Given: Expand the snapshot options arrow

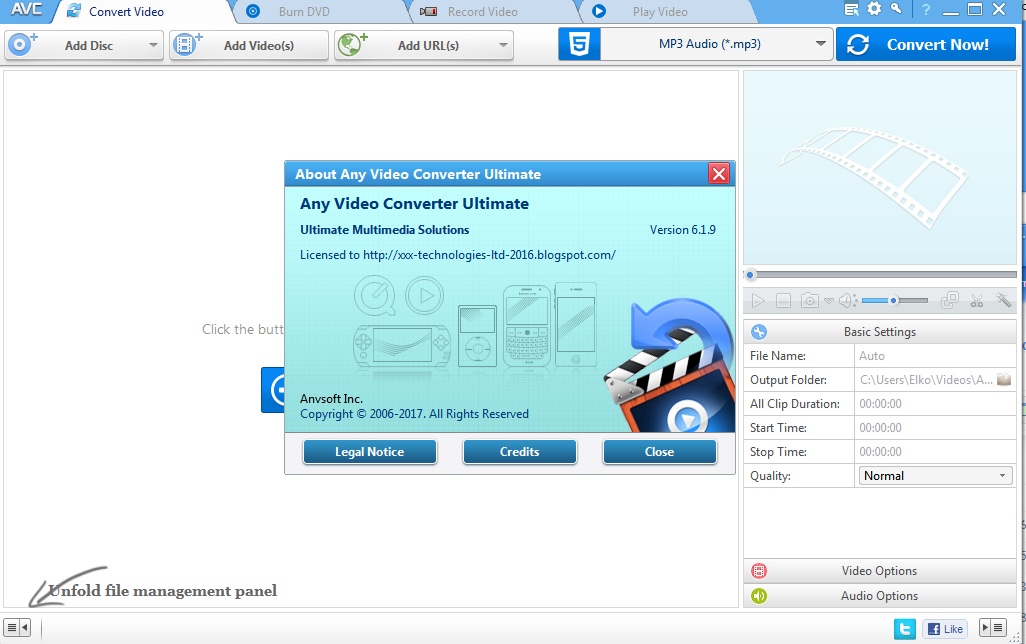Looking at the screenshot, I should pos(828,301).
